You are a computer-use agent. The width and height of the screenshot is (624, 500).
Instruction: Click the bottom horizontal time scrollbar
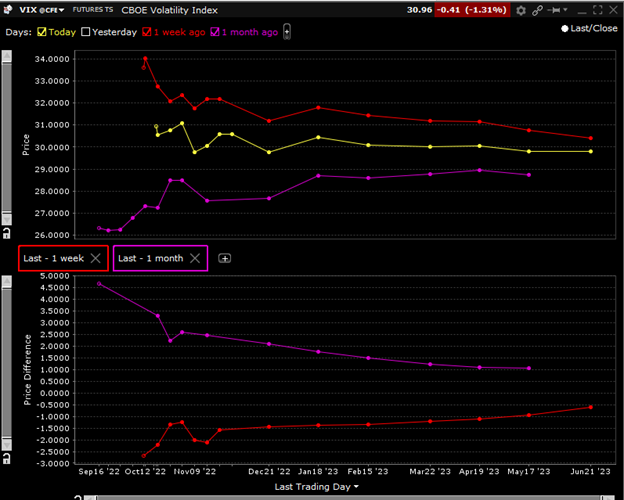point(349,498)
